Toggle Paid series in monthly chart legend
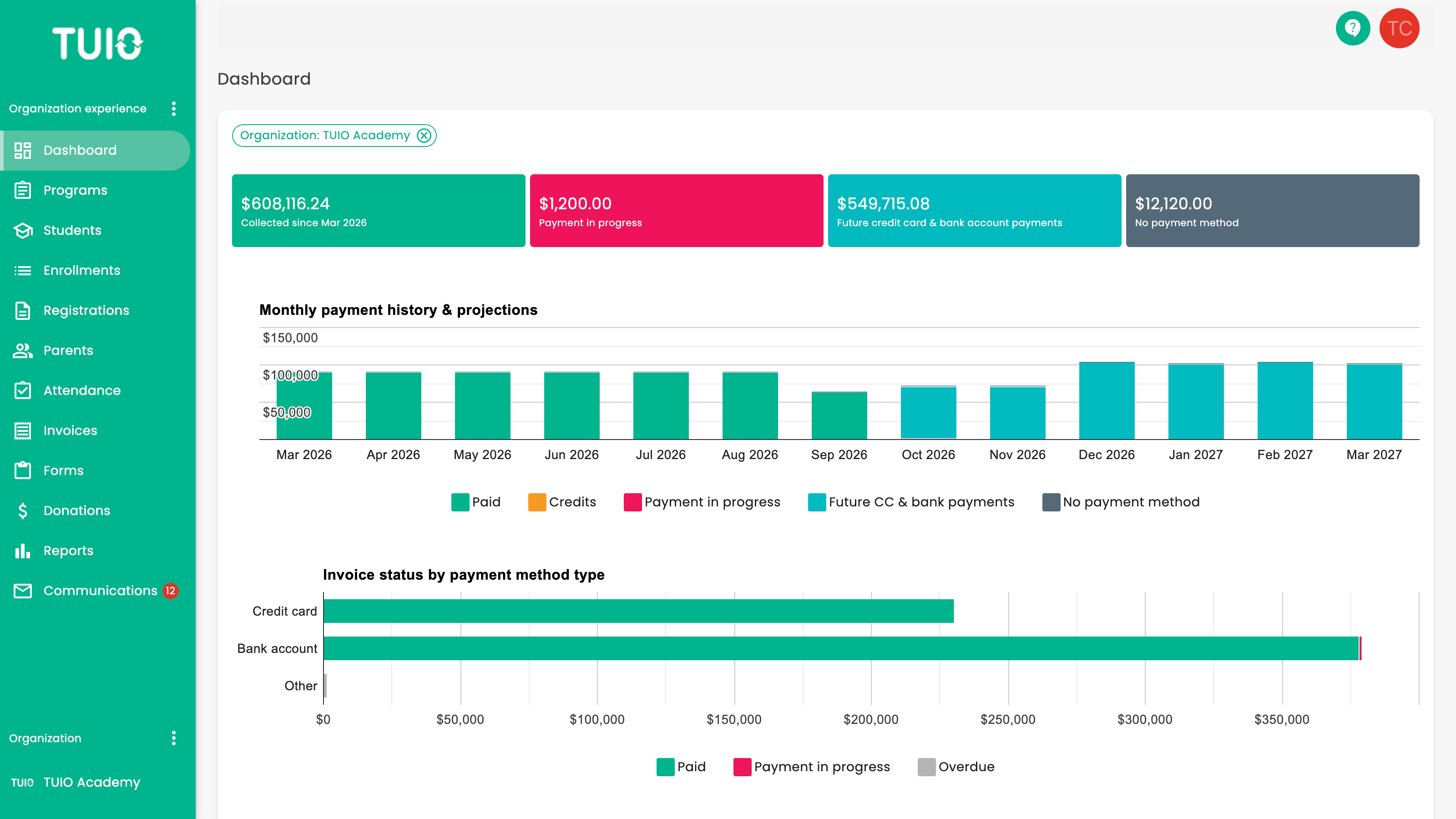1456x819 pixels. (476, 502)
